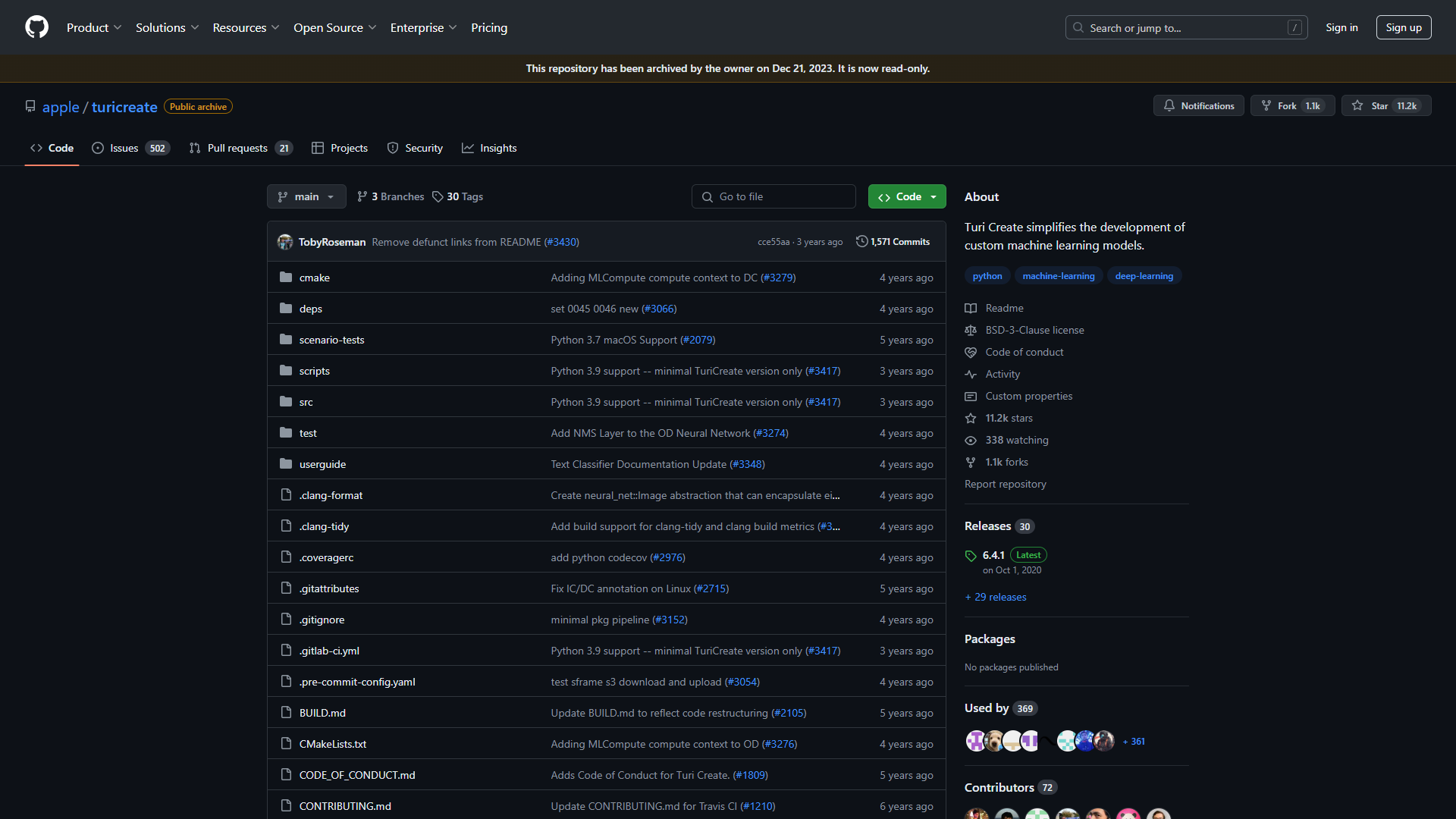Expand the main branch selector
The width and height of the screenshot is (1456, 819).
[305, 196]
